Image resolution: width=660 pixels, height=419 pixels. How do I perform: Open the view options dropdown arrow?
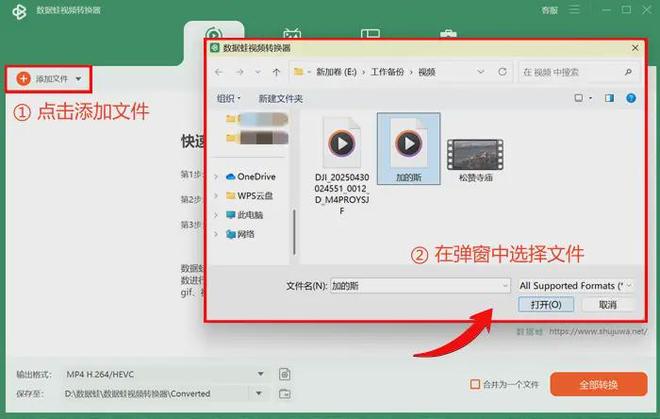[x=590, y=98]
